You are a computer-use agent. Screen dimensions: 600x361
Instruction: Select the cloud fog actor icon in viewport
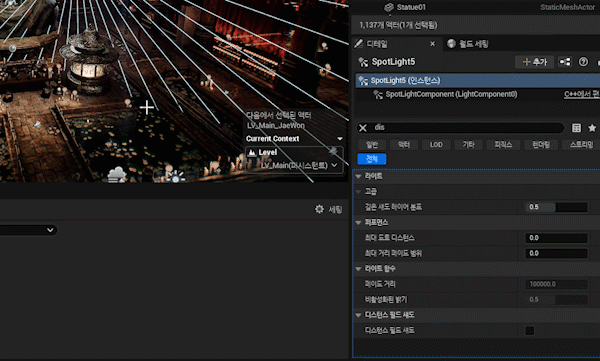tap(116, 175)
